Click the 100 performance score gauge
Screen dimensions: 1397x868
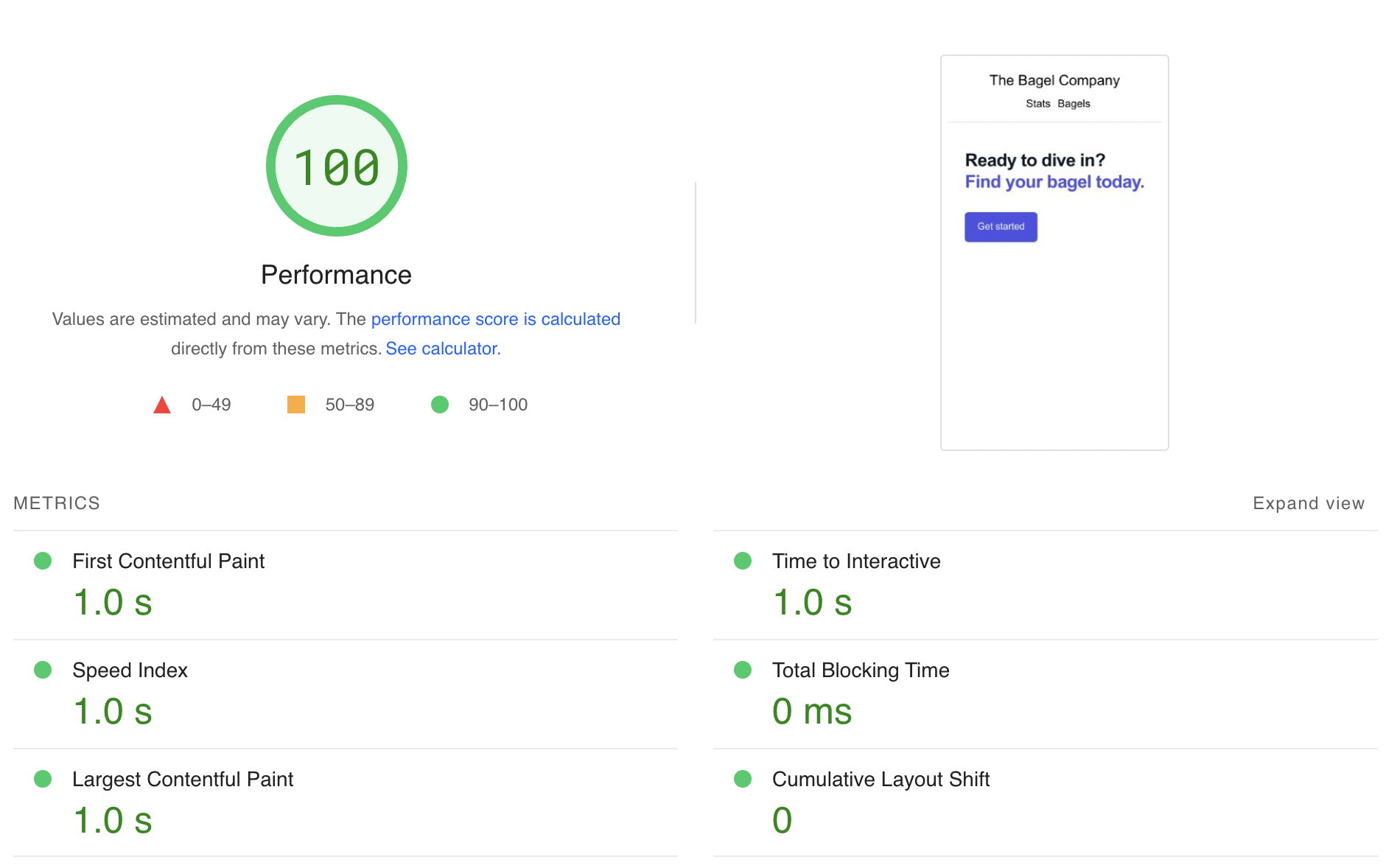coord(337,167)
